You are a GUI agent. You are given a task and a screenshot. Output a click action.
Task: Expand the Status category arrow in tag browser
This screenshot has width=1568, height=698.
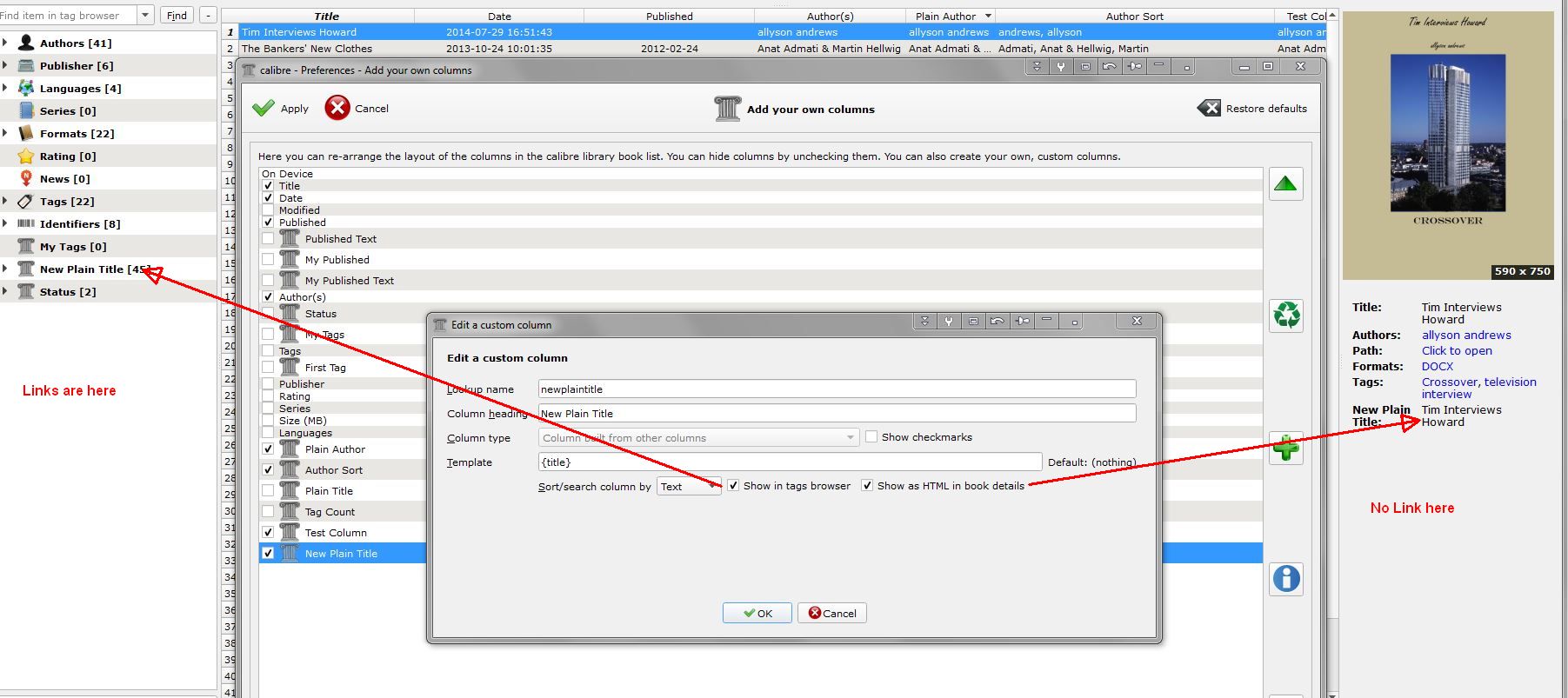(x=5, y=291)
